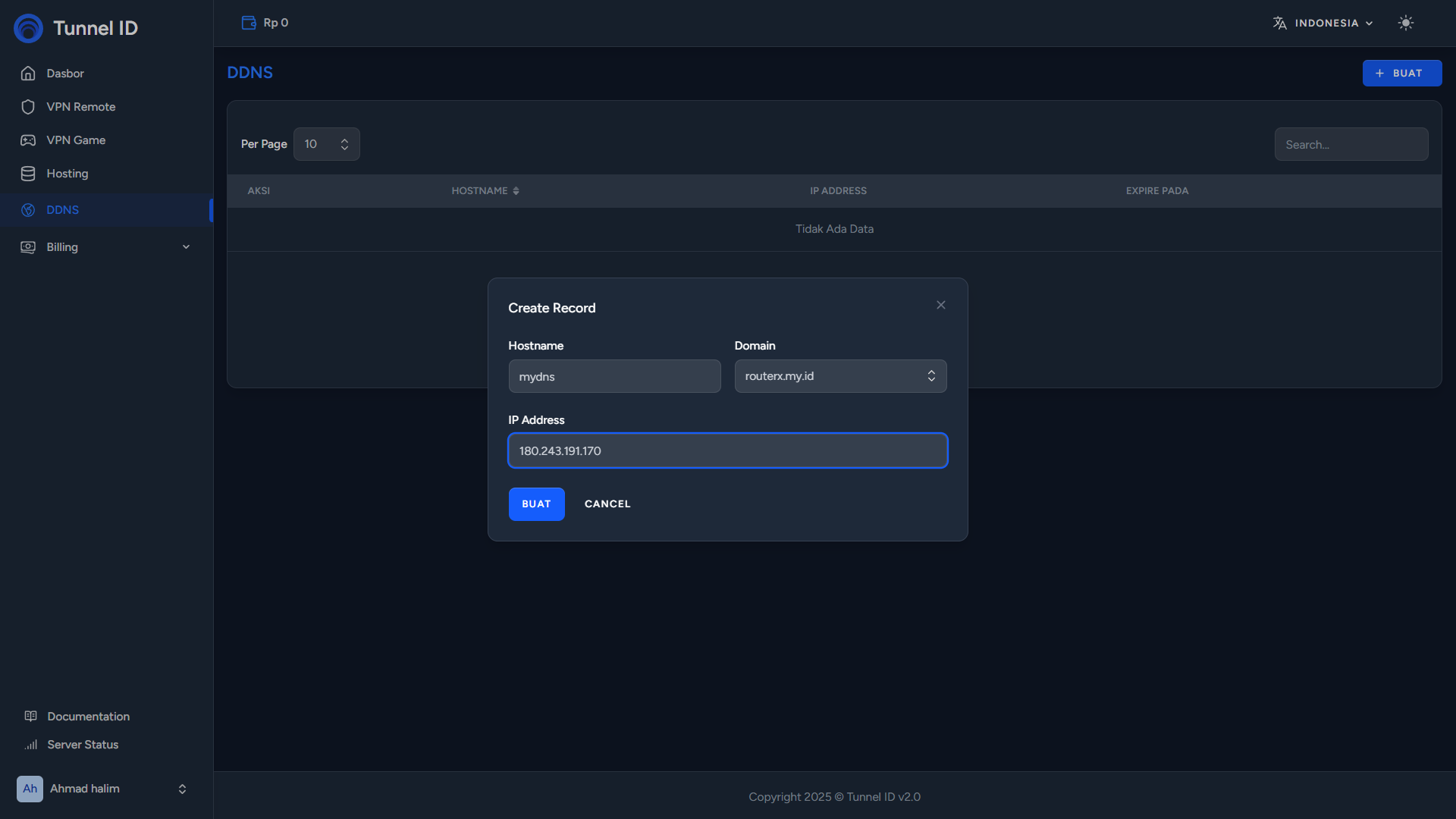Image resolution: width=1456 pixels, height=819 pixels.
Task: Open Per Page count selector
Action: tap(326, 144)
